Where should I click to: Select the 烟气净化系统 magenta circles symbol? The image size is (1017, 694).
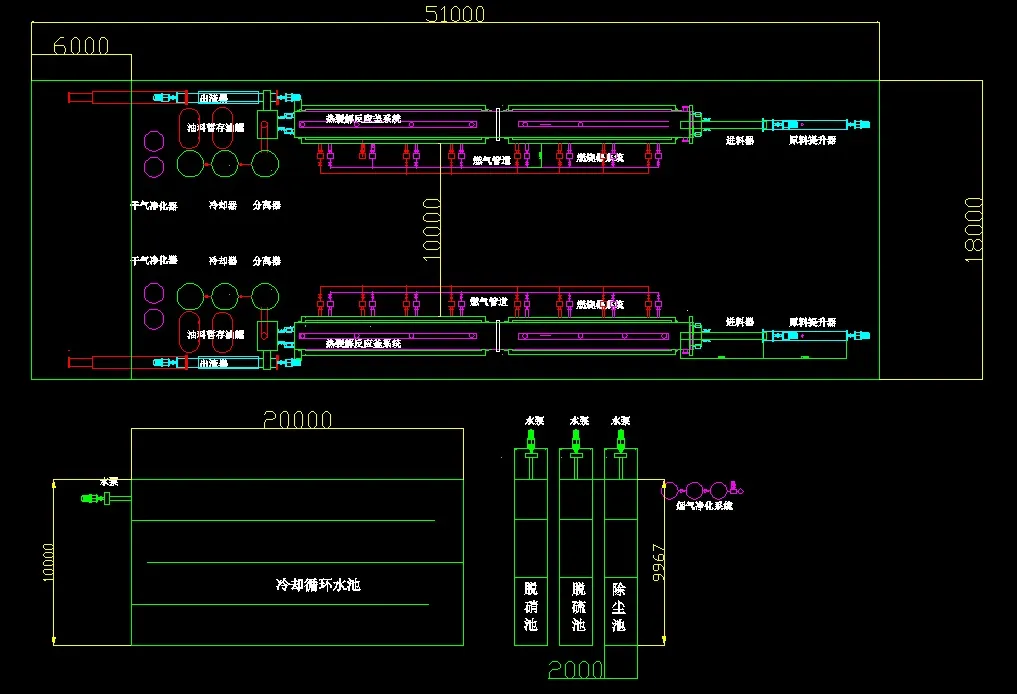click(695, 490)
